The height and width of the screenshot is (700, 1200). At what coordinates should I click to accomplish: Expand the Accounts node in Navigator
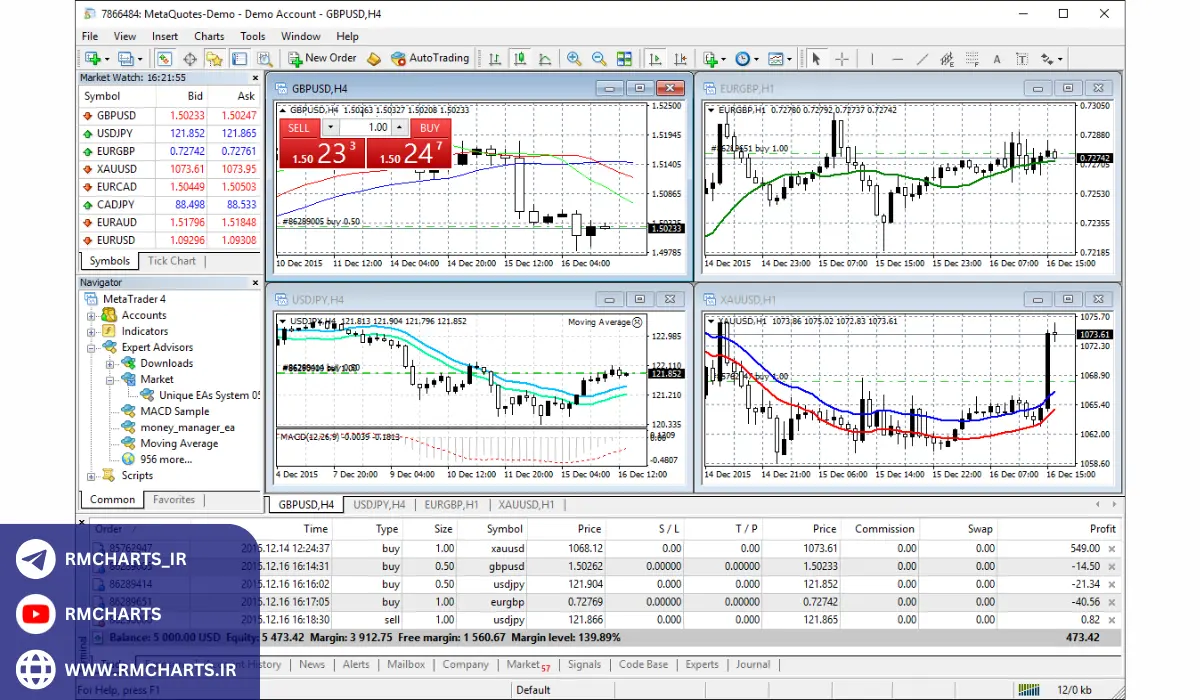pyautogui.click(x=92, y=315)
